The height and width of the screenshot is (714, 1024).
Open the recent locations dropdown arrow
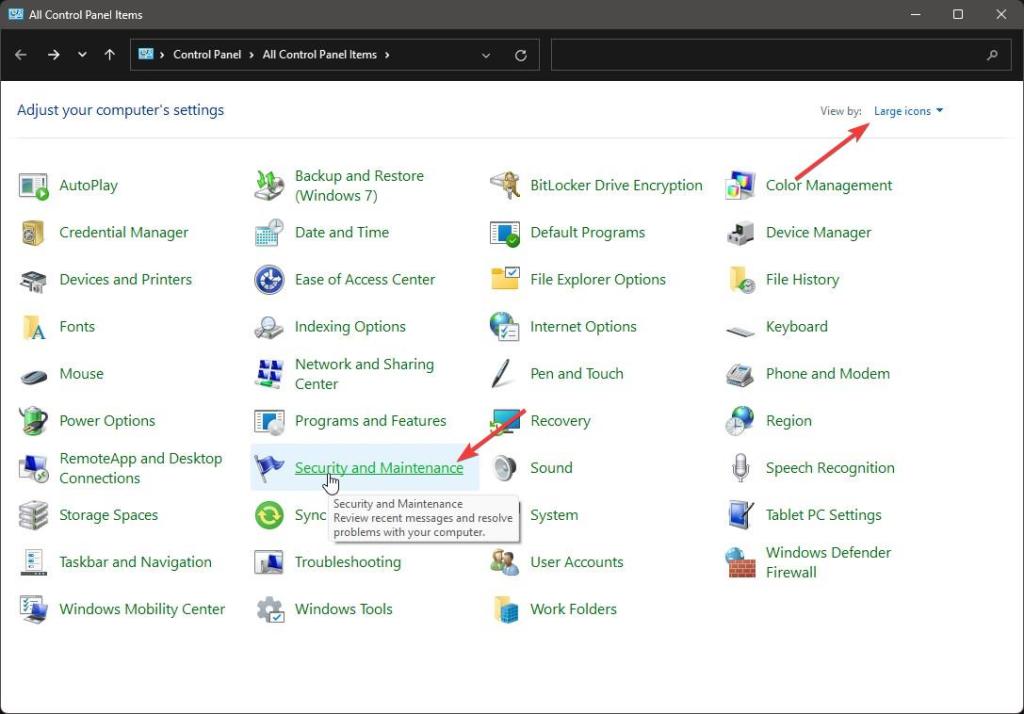click(82, 55)
